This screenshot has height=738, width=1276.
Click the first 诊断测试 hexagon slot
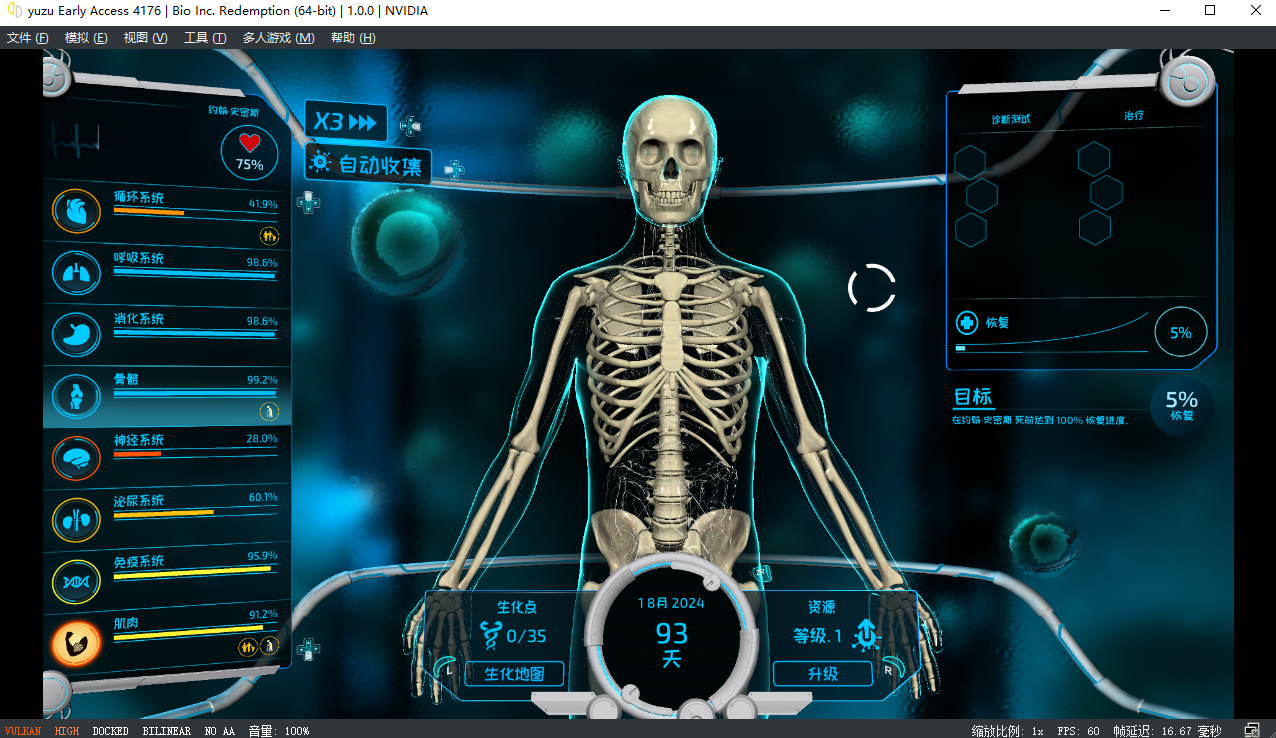(x=970, y=161)
